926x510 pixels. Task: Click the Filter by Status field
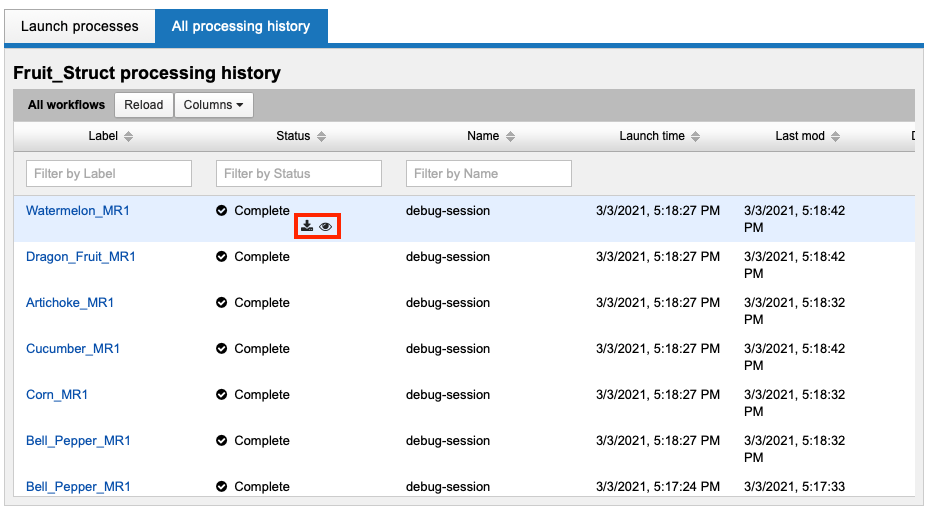(299, 173)
